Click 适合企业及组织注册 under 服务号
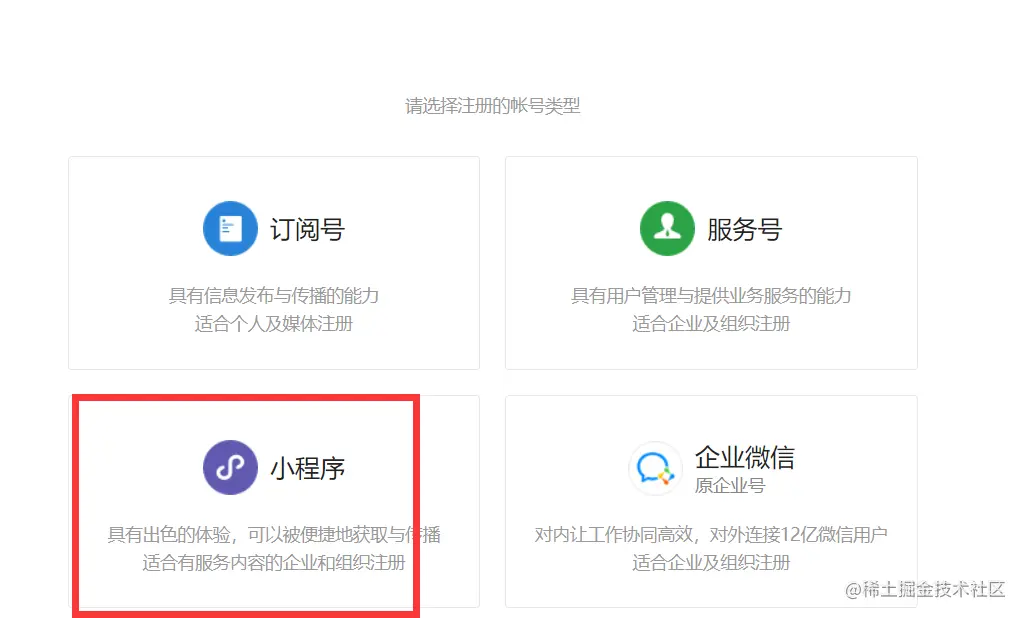The height and width of the screenshot is (618, 1024). (x=711, y=323)
